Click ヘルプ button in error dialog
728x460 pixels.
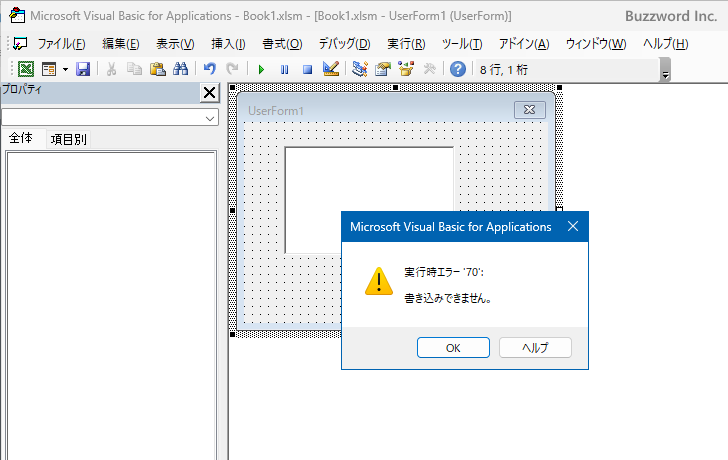click(x=535, y=348)
